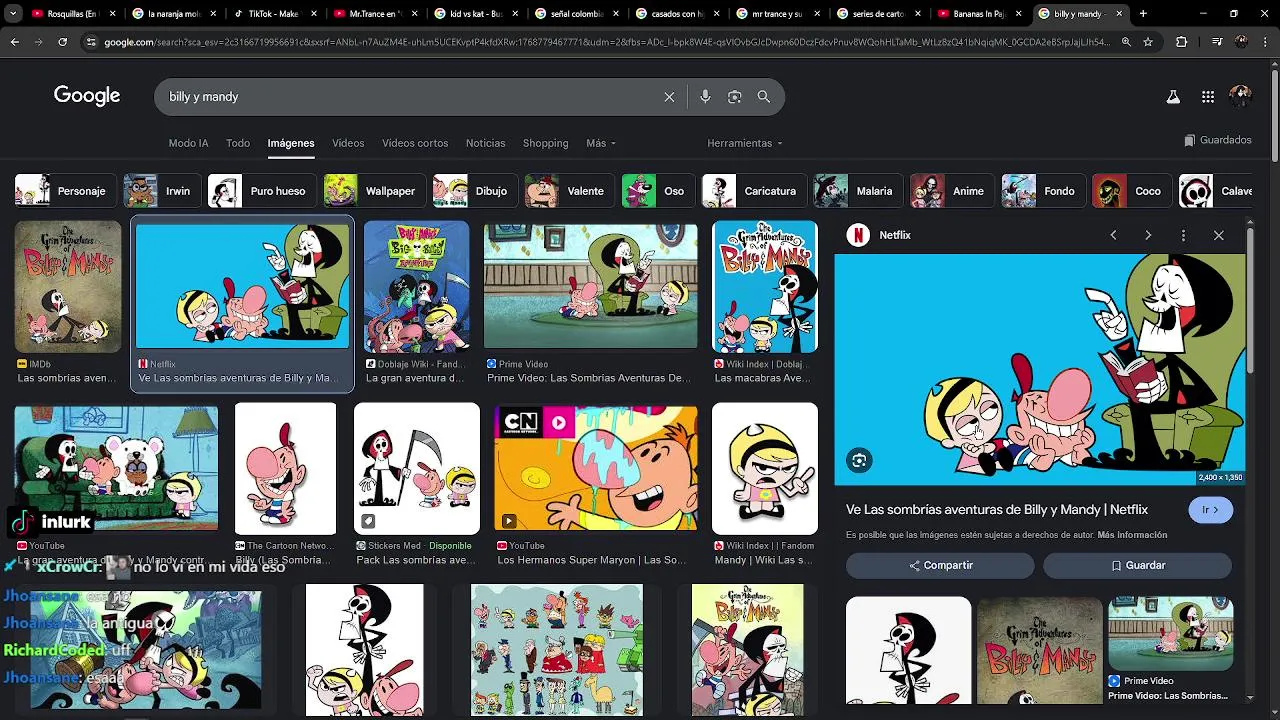Open large Netflix preview image

[1040, 369]
